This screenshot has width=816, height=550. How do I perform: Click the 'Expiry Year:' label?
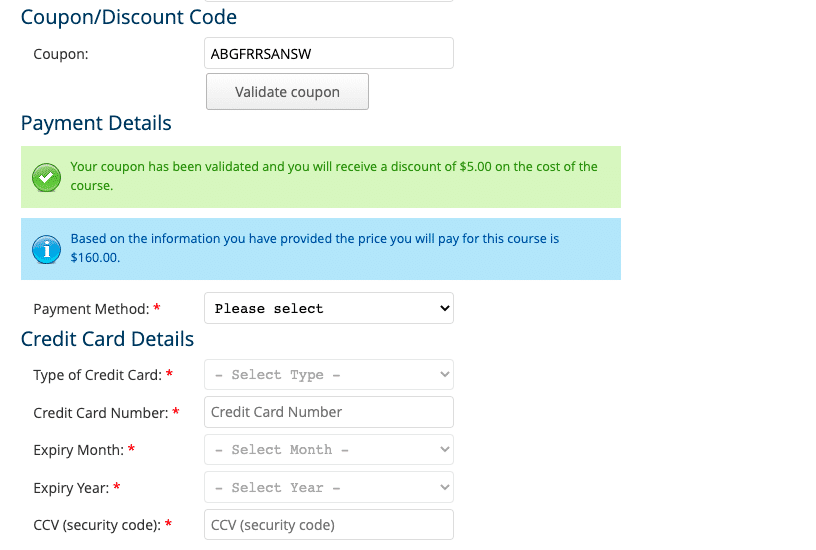[71, 488]
